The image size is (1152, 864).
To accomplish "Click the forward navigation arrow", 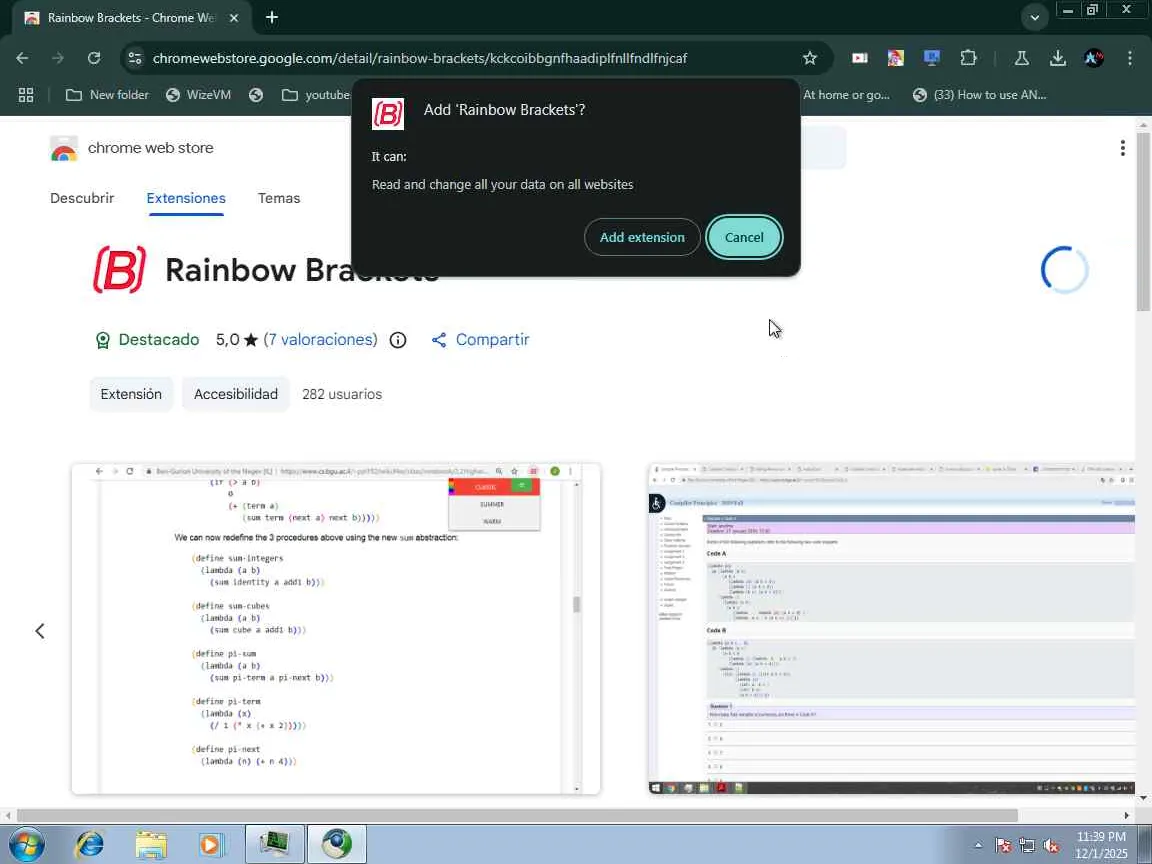I will [x=58, y=58].
